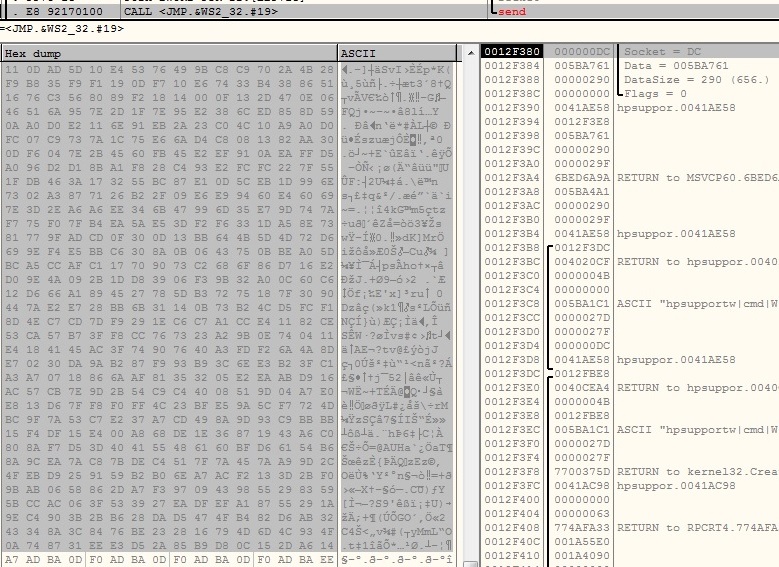Select hex dump row beginning 1F DB 46 3A
The width and height of the screenshot is (779, 567).
(x=169, y=182)
